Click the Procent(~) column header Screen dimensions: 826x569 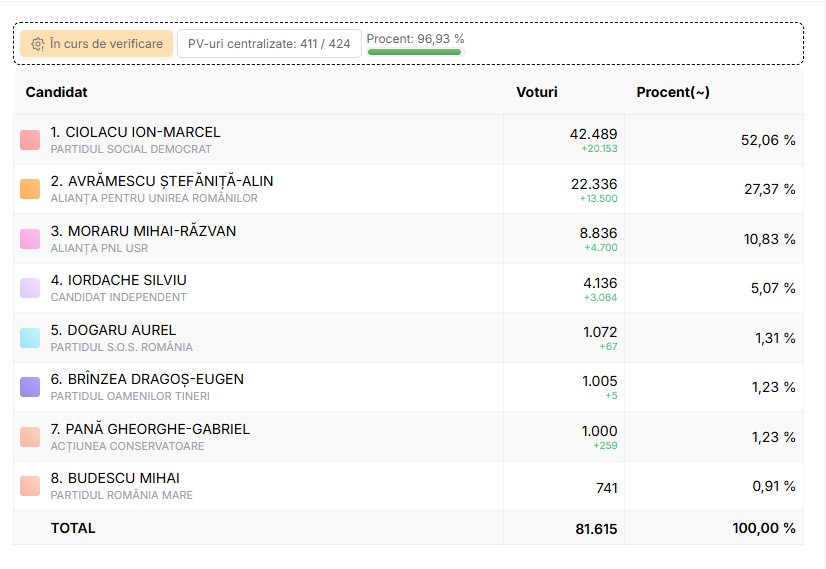click(673, 92)
